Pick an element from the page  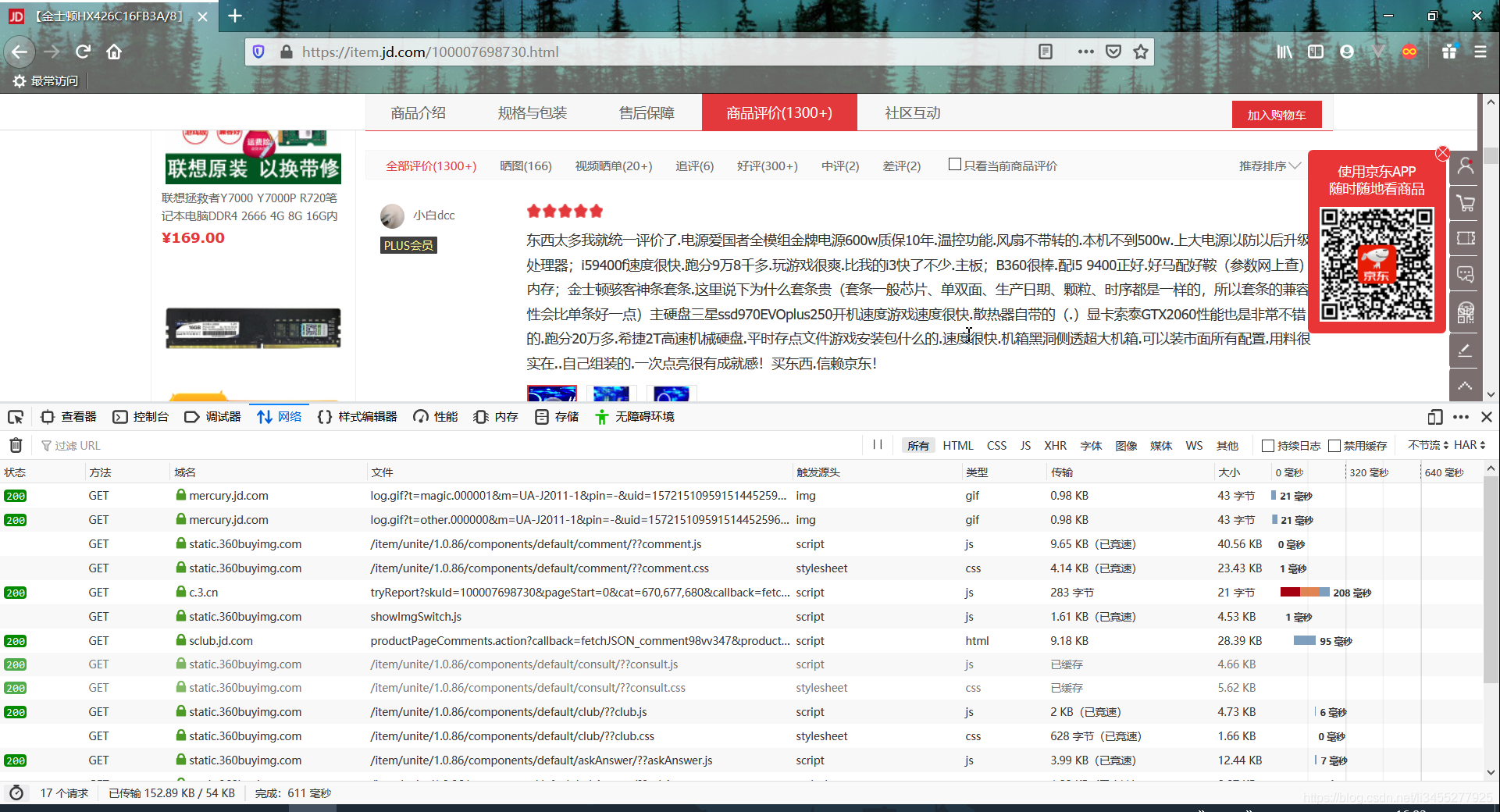[x=16, y=417]
